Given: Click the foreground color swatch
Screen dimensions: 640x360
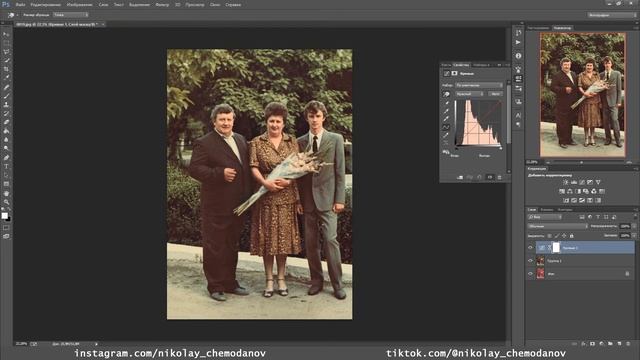Looking at the screenshot, I should (x=4, y=216).
